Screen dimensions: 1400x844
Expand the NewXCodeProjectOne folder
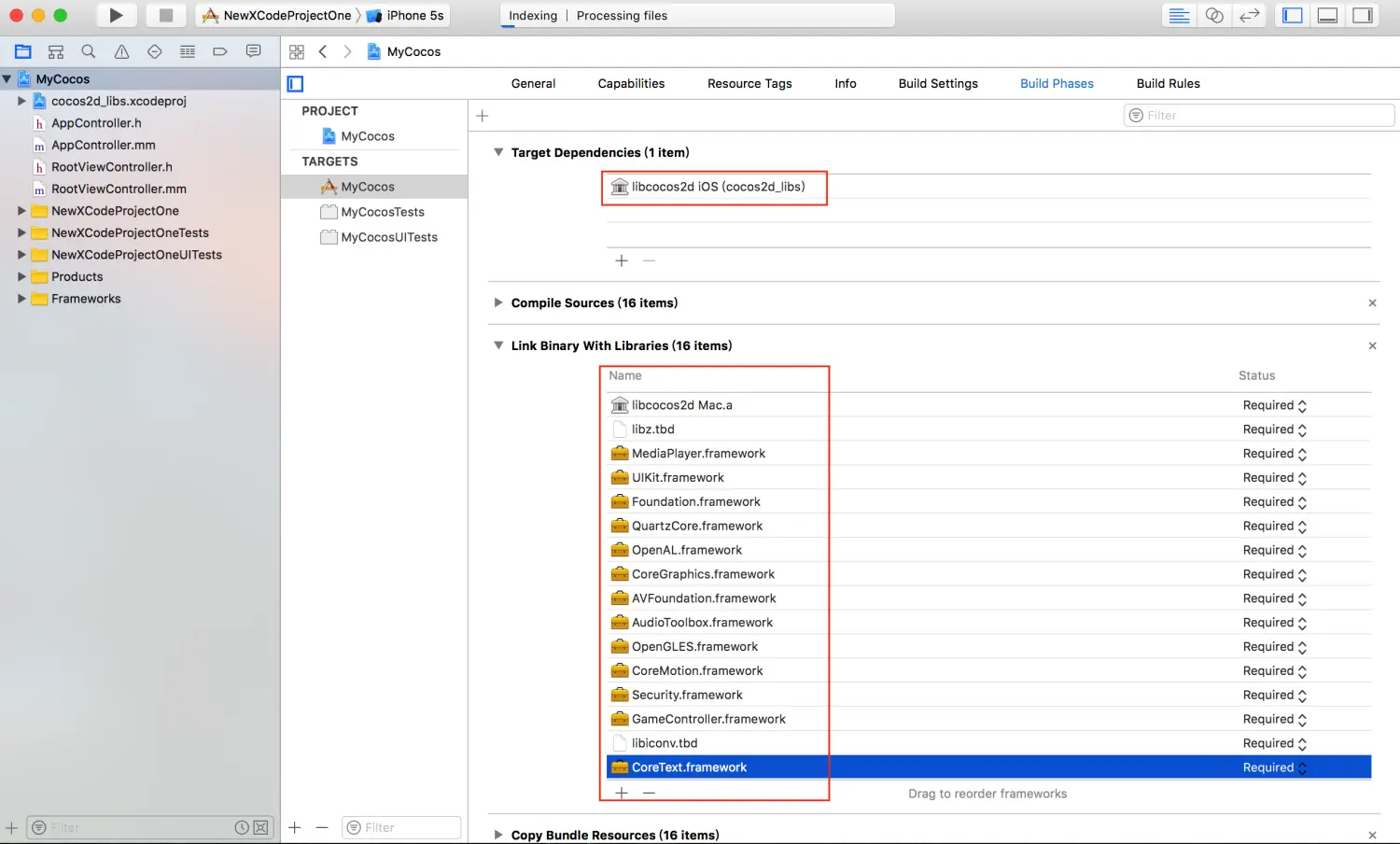(21, 211)
